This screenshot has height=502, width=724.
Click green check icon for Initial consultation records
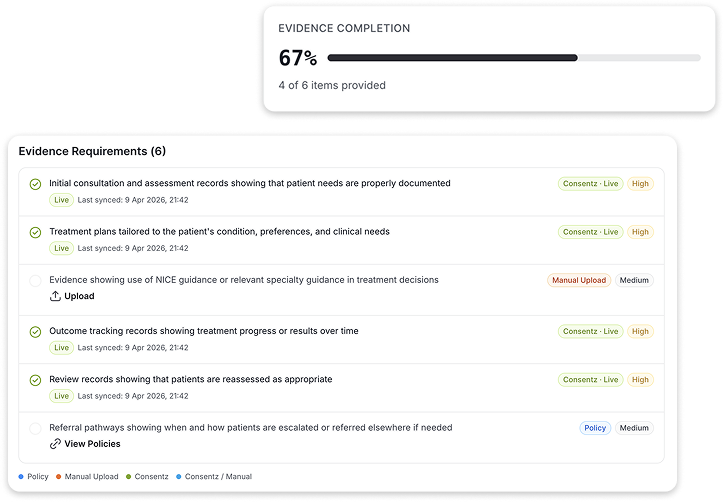[x=35, y=184]
